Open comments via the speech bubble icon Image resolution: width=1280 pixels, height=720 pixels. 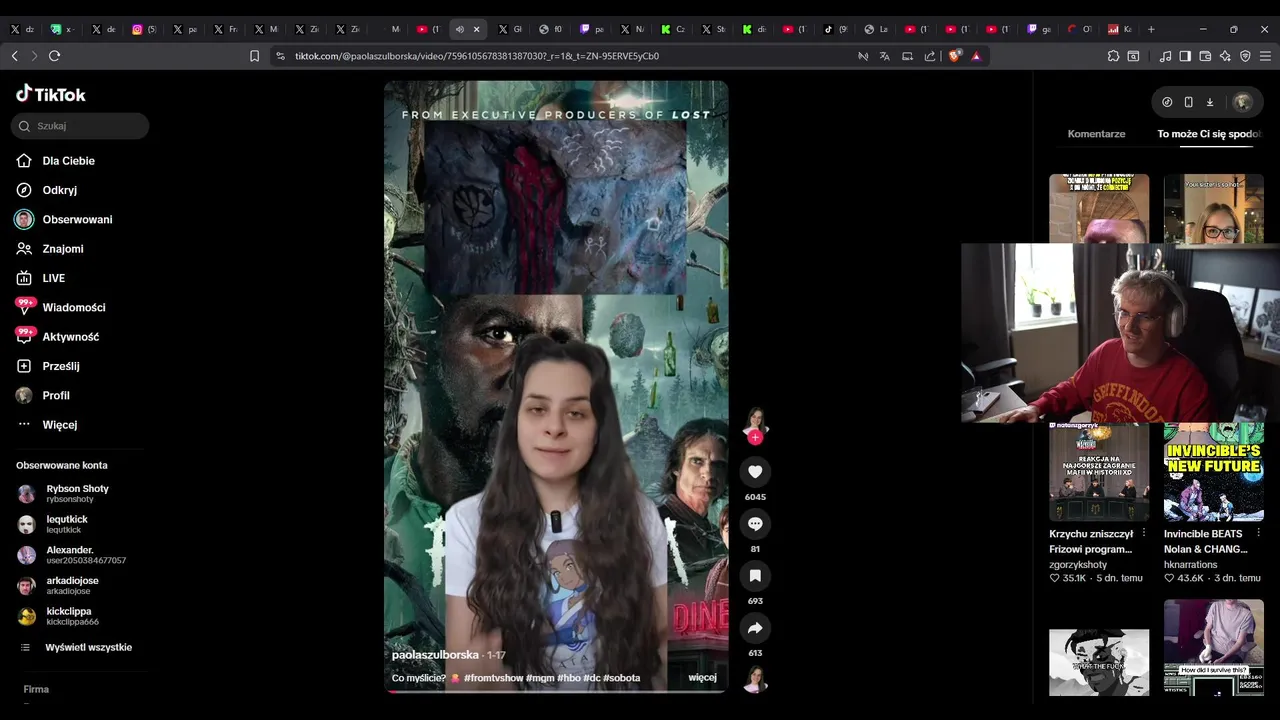[755, 524]
